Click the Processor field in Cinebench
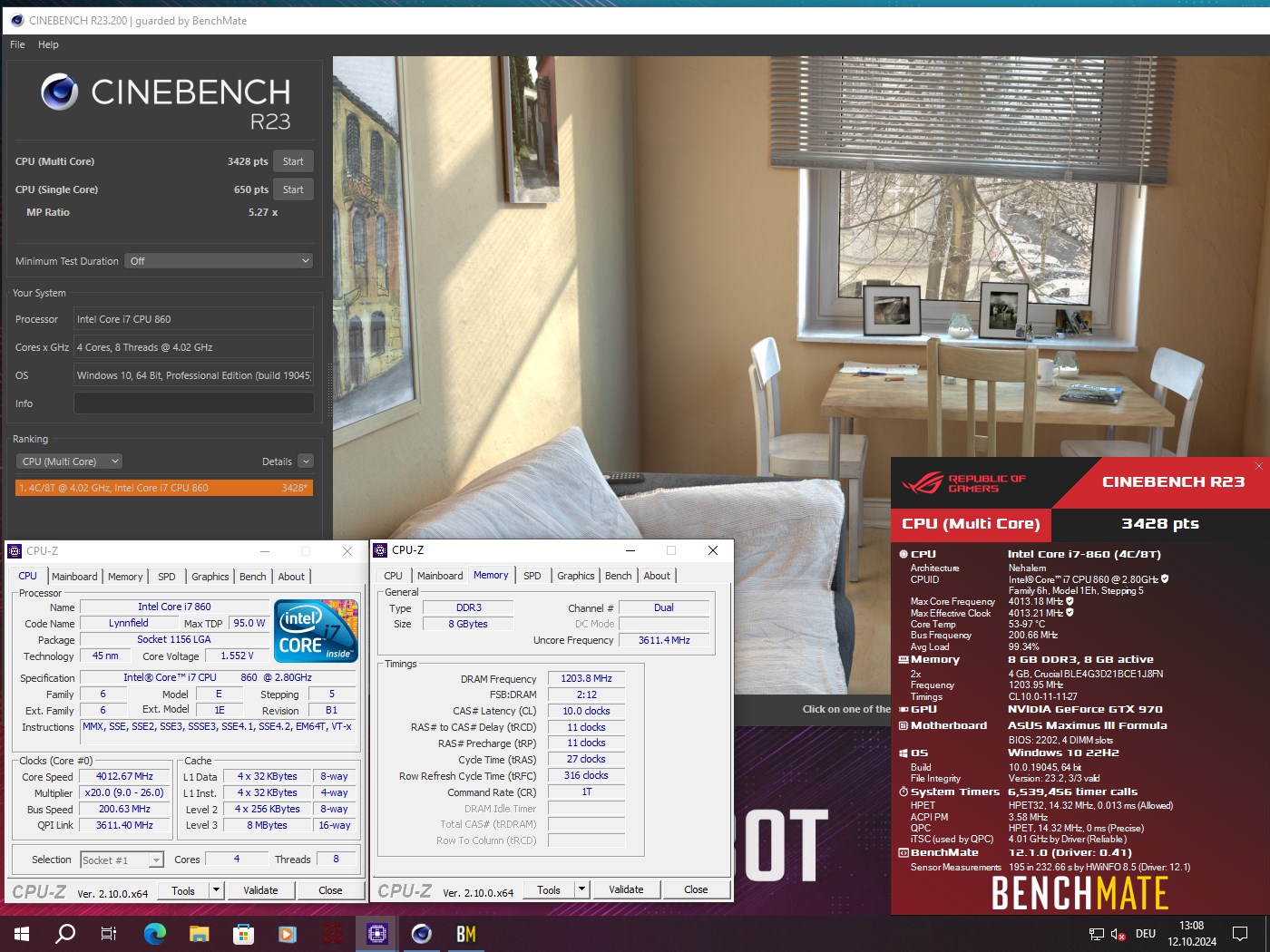The image size is (1270, 952). [x=193, y=319]
